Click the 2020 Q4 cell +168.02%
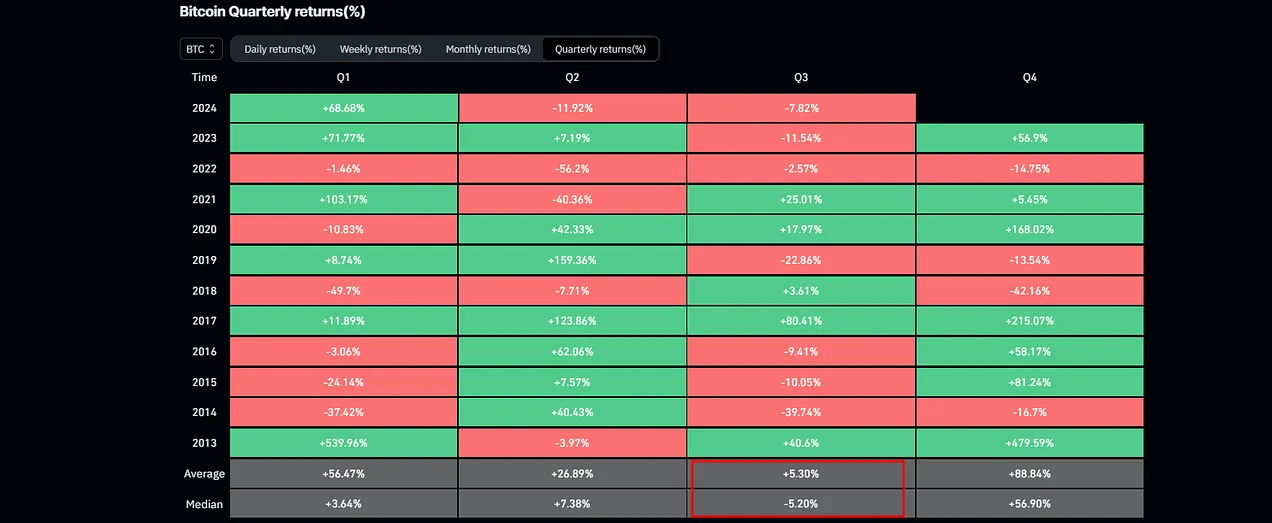Image resolution: width=1272 pixels, height=523 pixels. tap(1029, 230)
